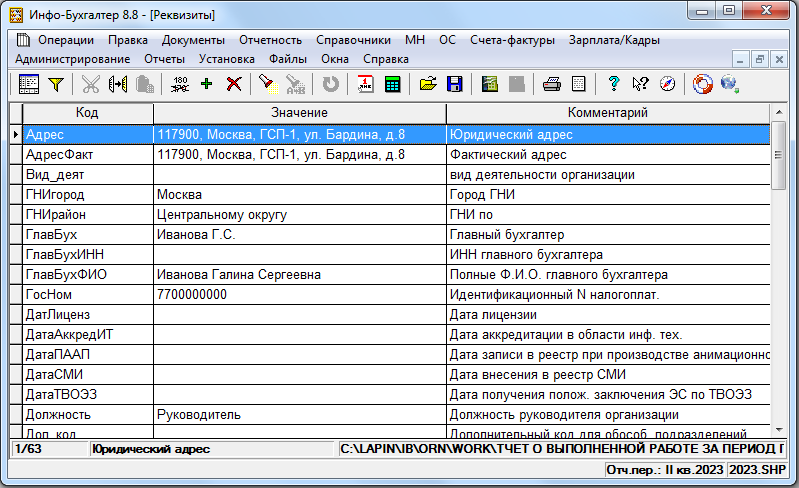
Task: Click the Комментарий column header
Action: click(x=608, y=113)
